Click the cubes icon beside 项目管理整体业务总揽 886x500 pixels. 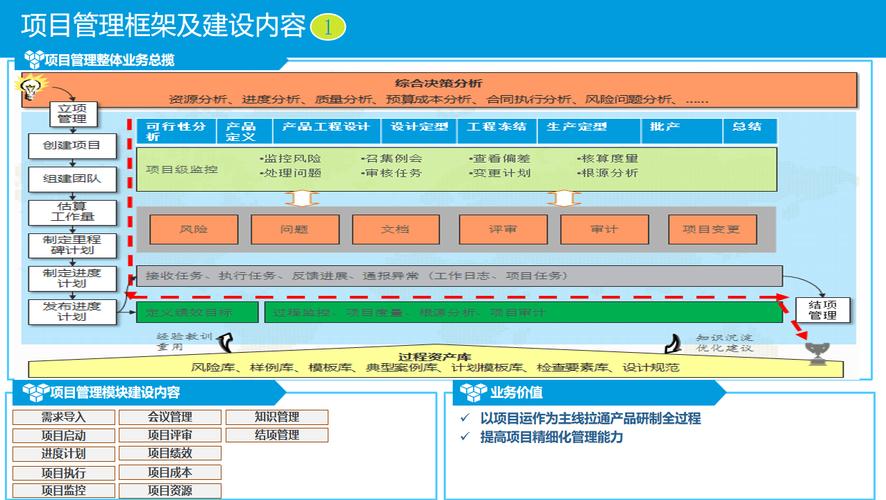tap(33, 59)
